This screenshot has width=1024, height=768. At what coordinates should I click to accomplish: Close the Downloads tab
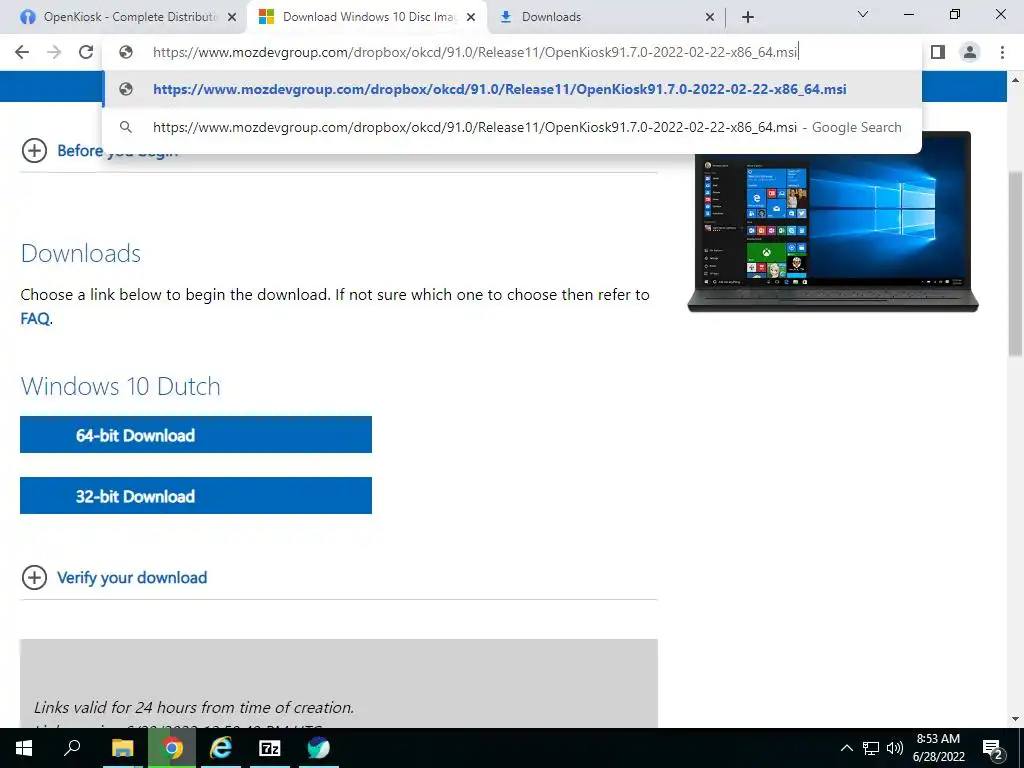[710, 18]
